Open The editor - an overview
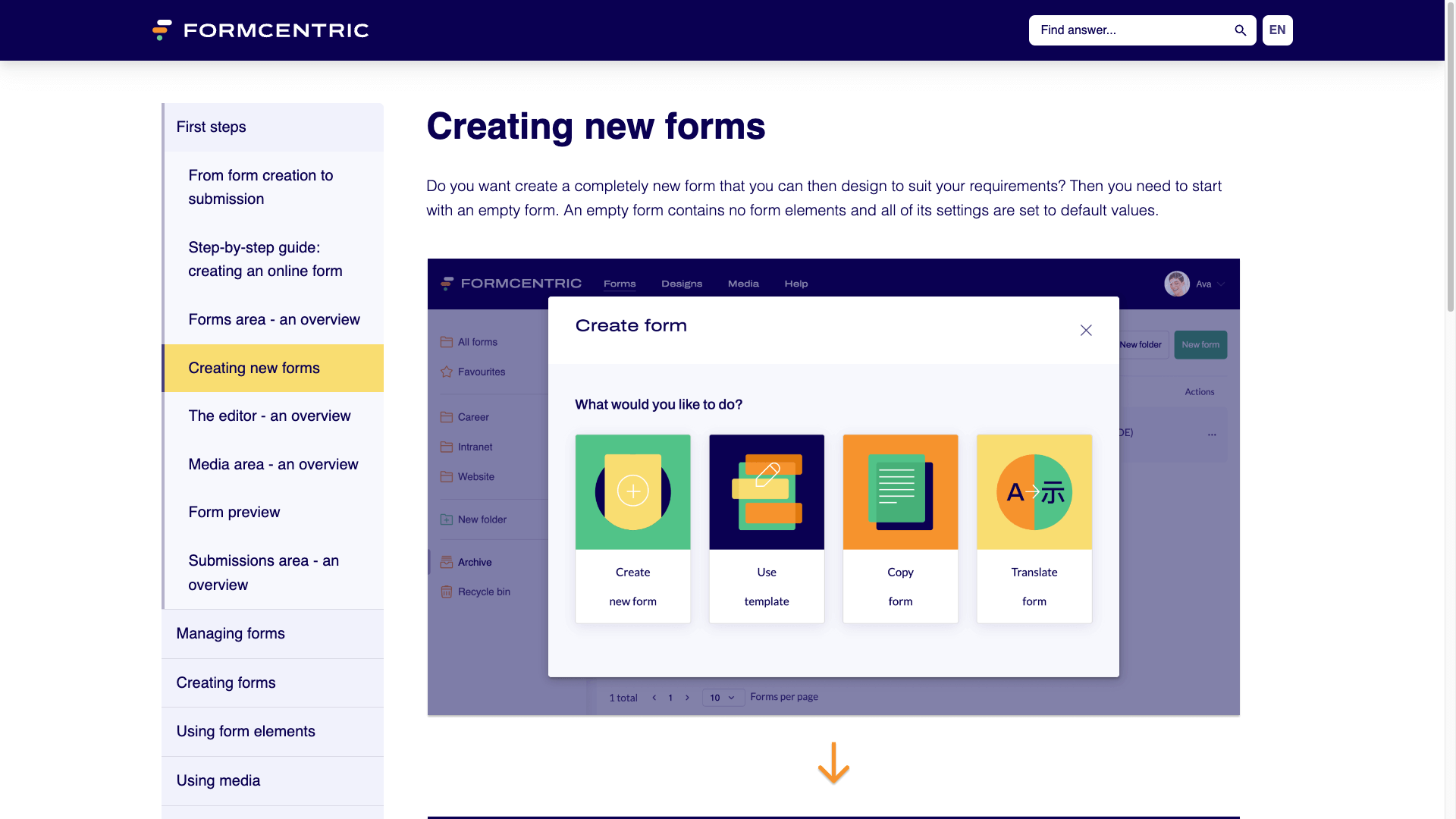Screen dimensions: 1456x819 click(269, 416)
